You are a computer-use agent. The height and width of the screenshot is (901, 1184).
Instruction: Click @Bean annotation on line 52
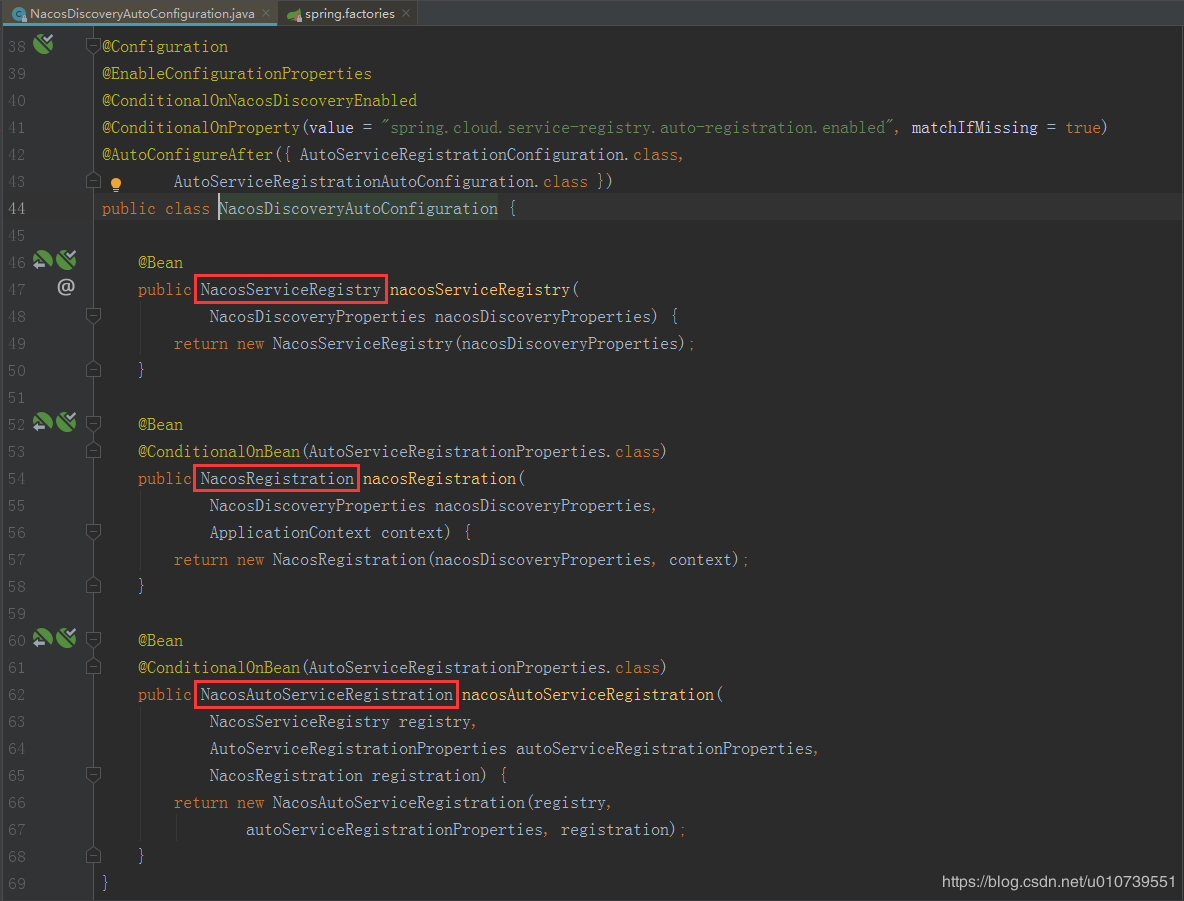(160, 424)
